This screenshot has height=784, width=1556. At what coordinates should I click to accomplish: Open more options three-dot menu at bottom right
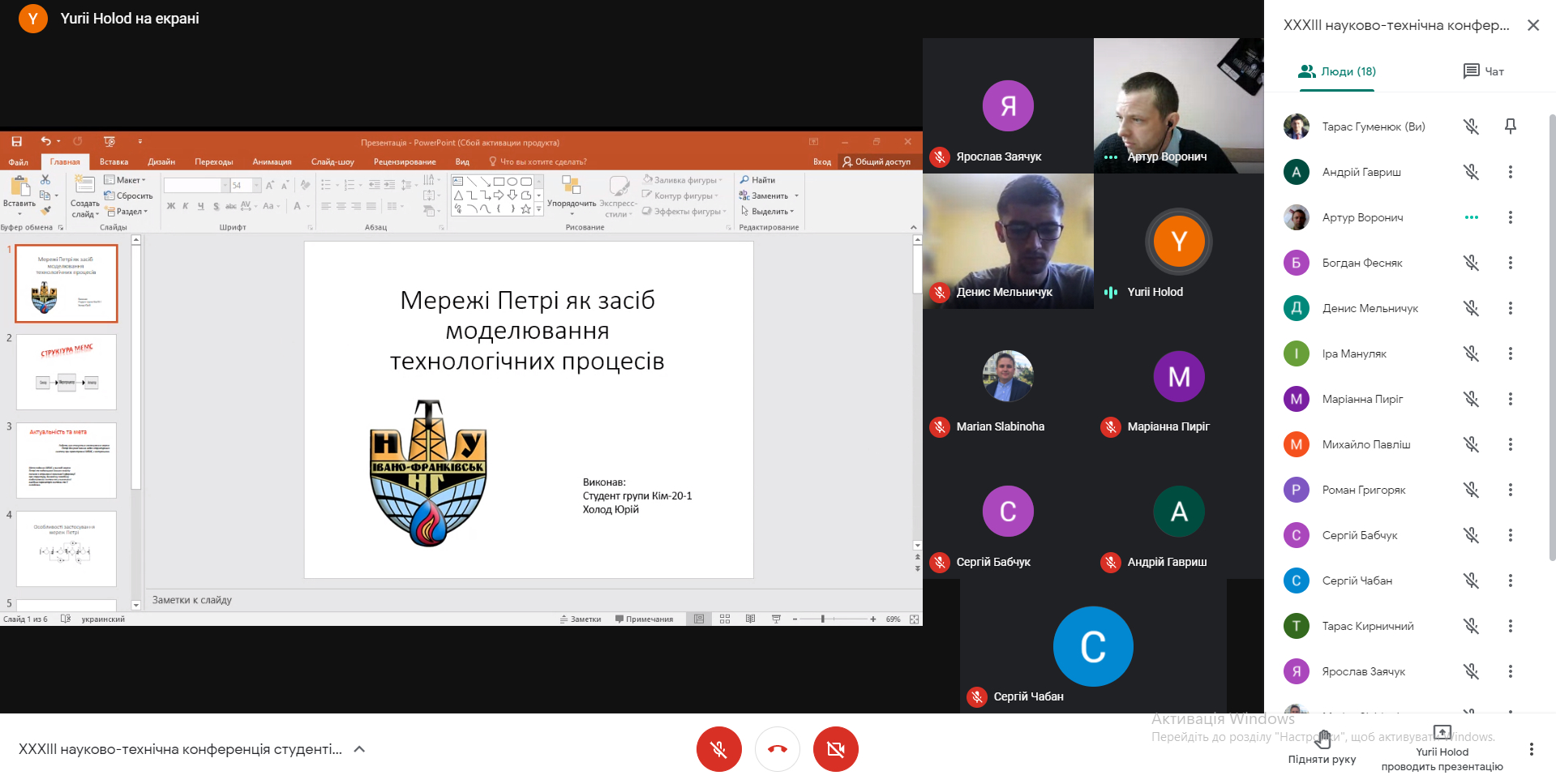(1531, 749)
